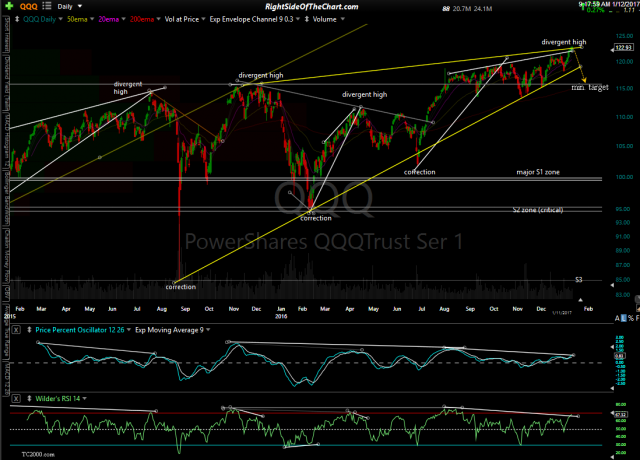
Task: Click the 'S2 zone (critical)' label
Action: click(x=538, y=210)
